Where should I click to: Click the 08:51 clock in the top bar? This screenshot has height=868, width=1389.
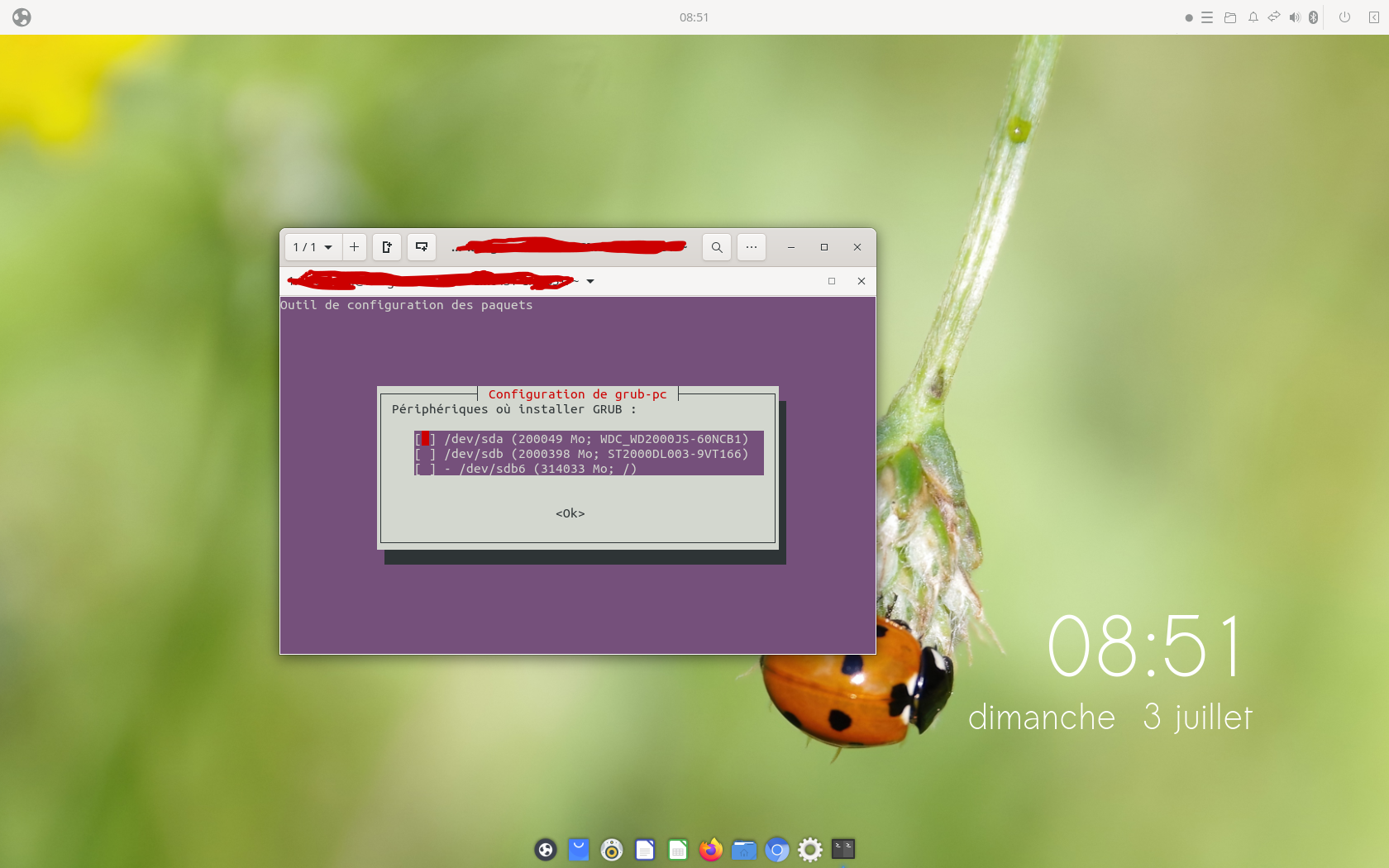click(x=694, y=17)
